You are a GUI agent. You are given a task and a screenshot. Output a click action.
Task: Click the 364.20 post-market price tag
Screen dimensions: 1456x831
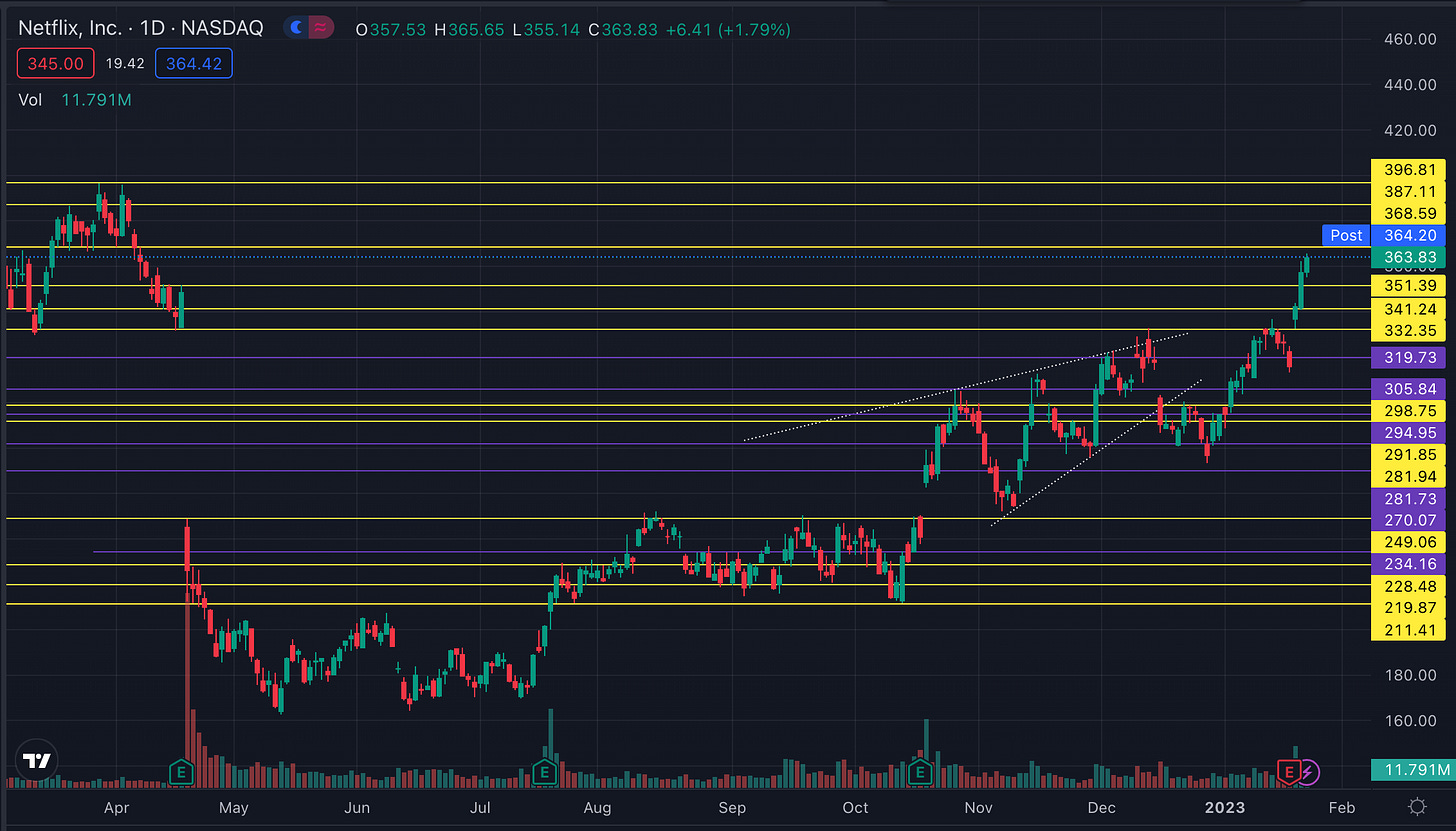click(1410, 235)
